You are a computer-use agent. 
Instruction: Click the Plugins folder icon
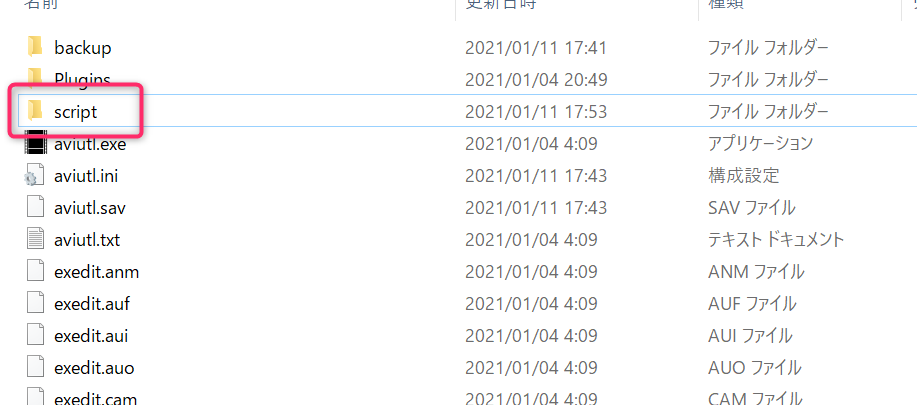click(x=35, y=77)
